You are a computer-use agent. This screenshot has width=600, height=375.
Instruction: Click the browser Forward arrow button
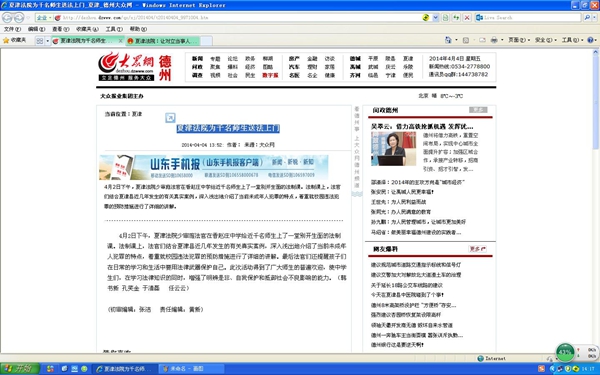(19, 18)
